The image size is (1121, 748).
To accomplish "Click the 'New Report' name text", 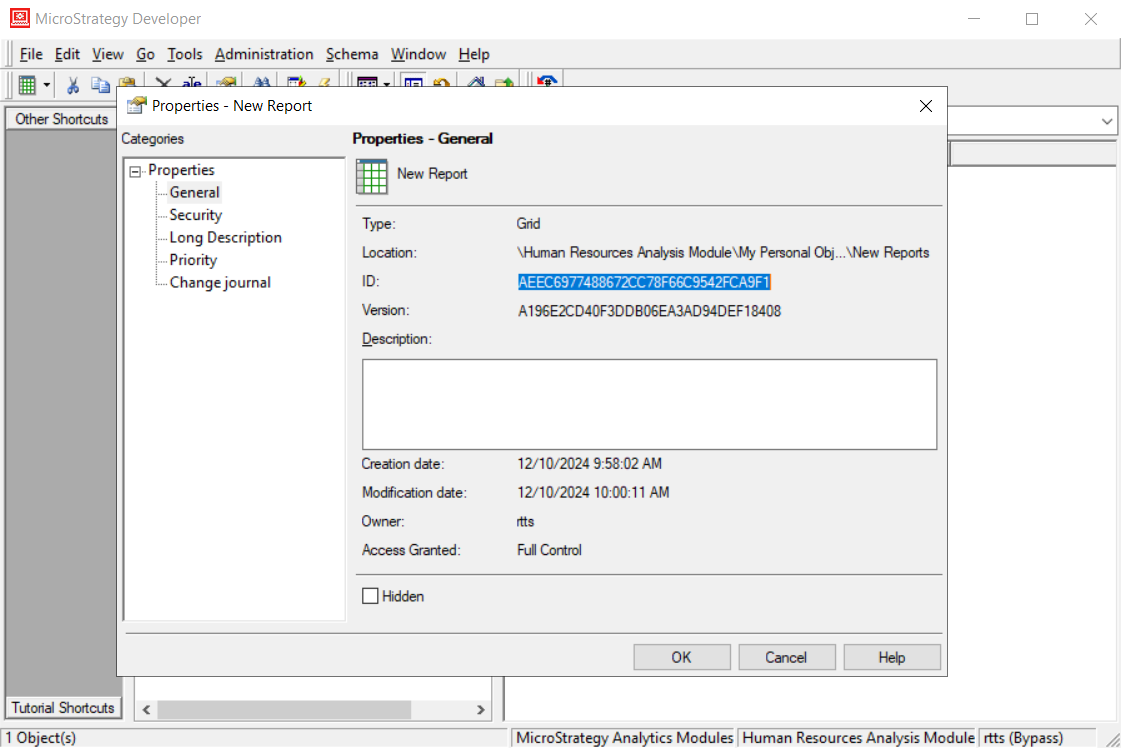I will (432, 174).
